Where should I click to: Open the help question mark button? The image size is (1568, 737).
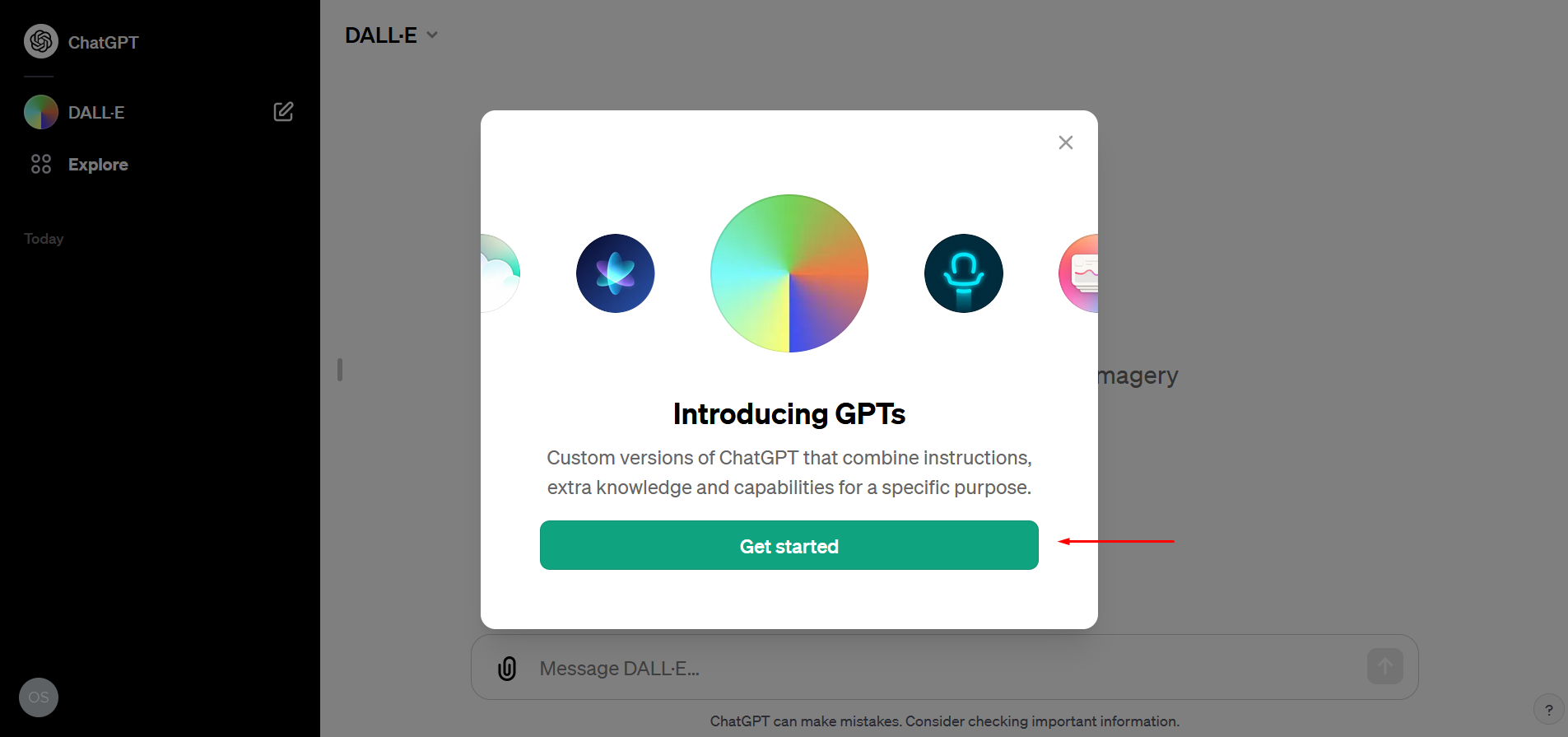click(1549, 709)
